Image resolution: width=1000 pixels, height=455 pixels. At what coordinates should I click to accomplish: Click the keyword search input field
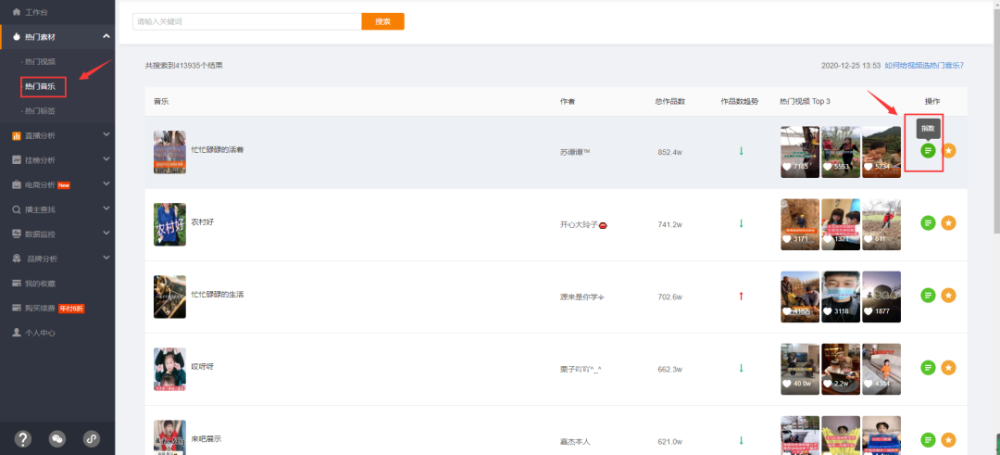(x=247, y=22)
